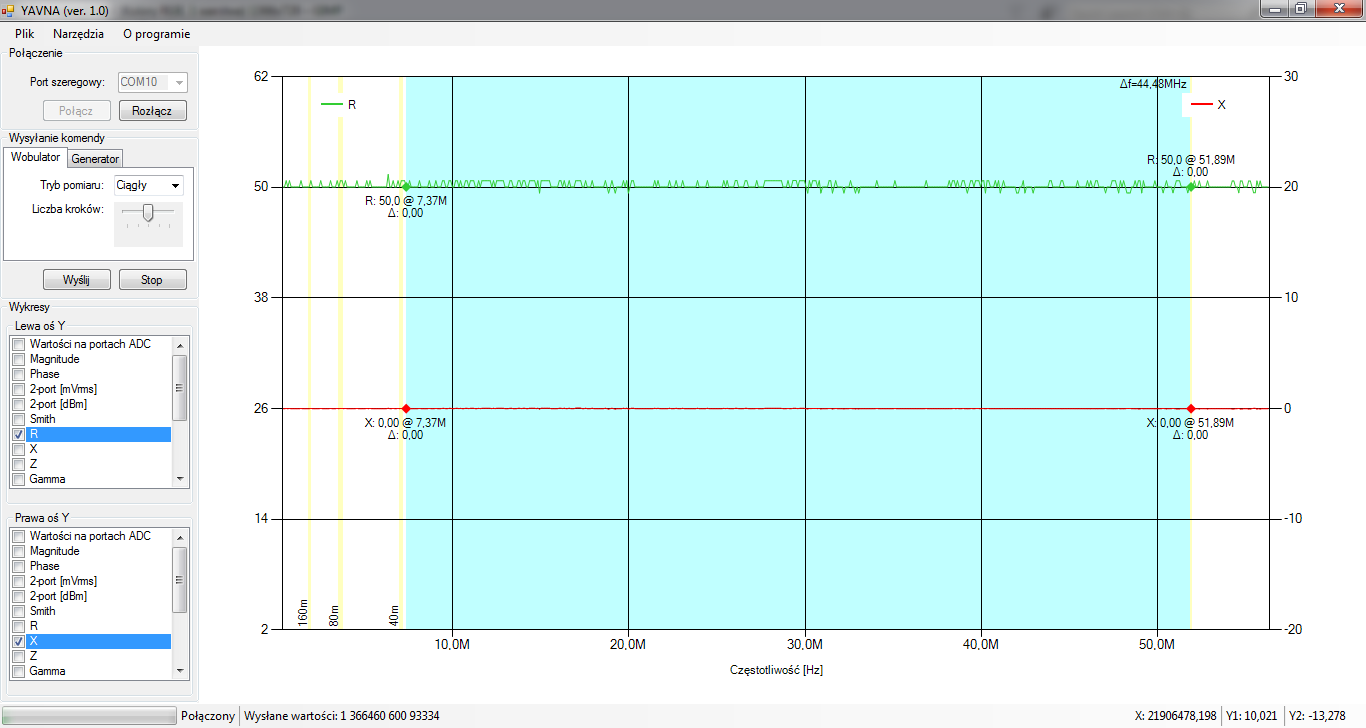Enable Phase checkbox in Lewa oś Y

point(18,374)
